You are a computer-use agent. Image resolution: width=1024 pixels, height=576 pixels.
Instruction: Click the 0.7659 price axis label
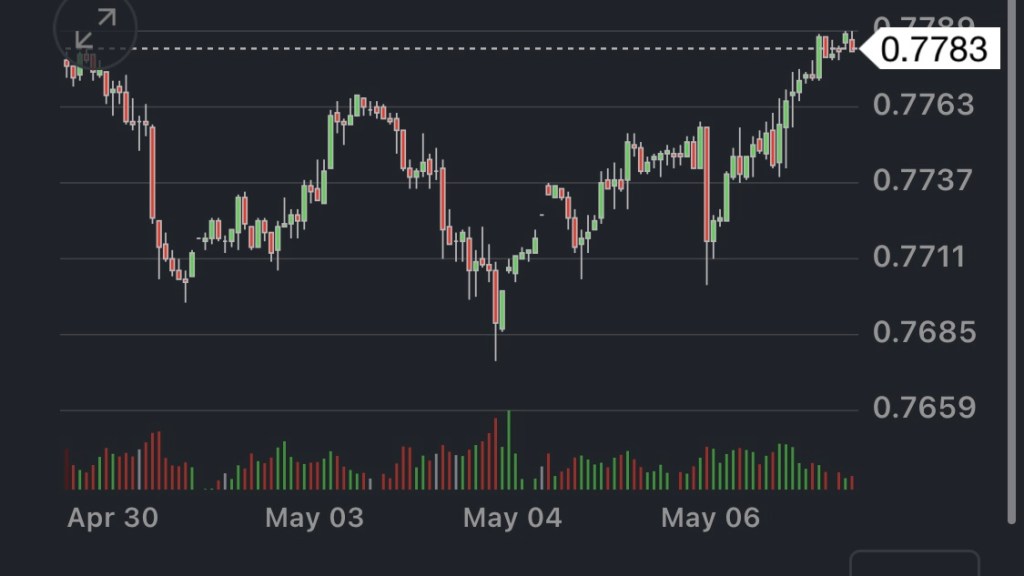point(923,408)
